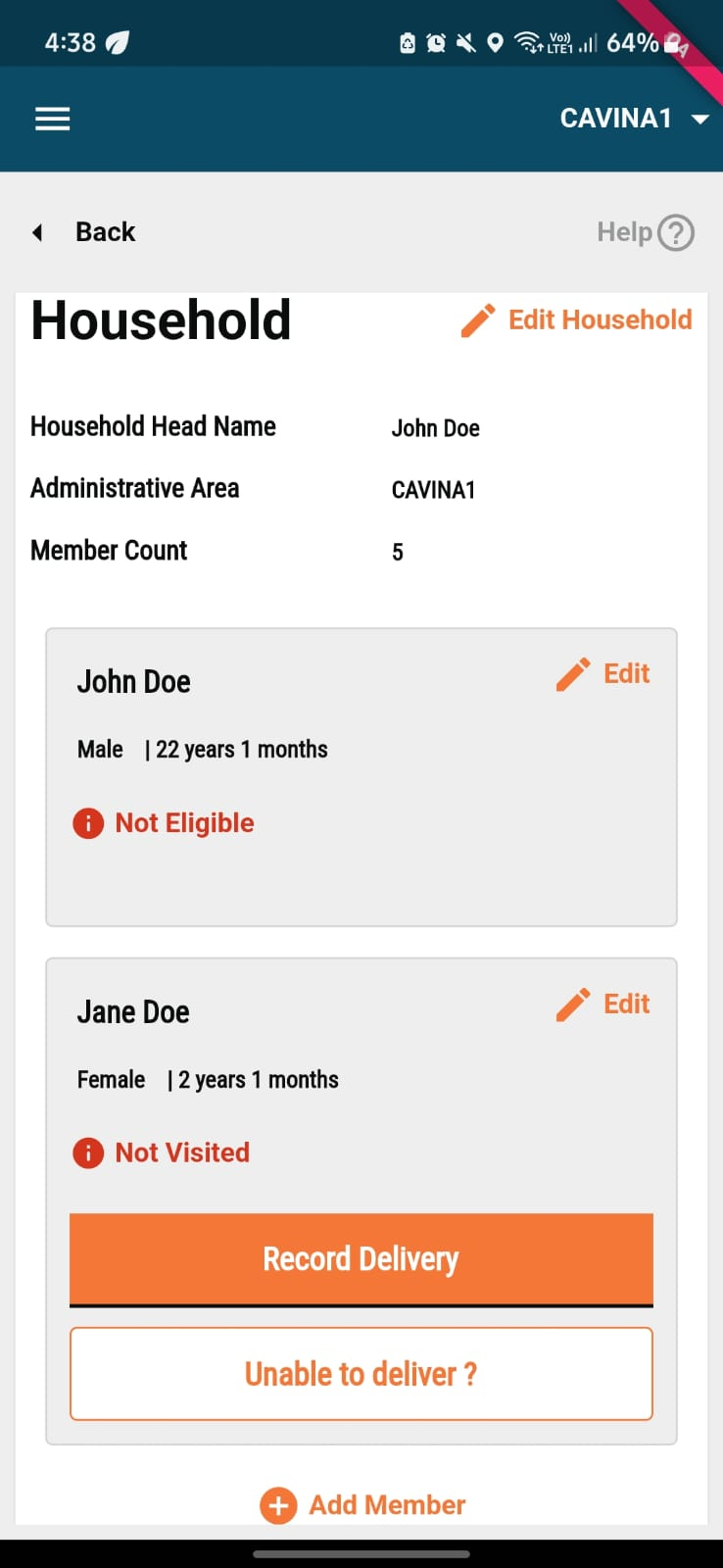Image resolution: width=723 pixels, height=1568 pixels.
Task: Tap the Wi-Fi status bar icon
Action: tap(528, 42)
